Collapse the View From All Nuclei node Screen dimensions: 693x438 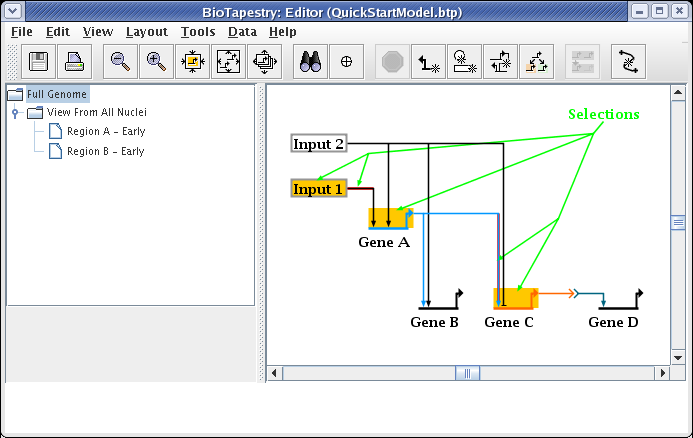tap(15, 113)
